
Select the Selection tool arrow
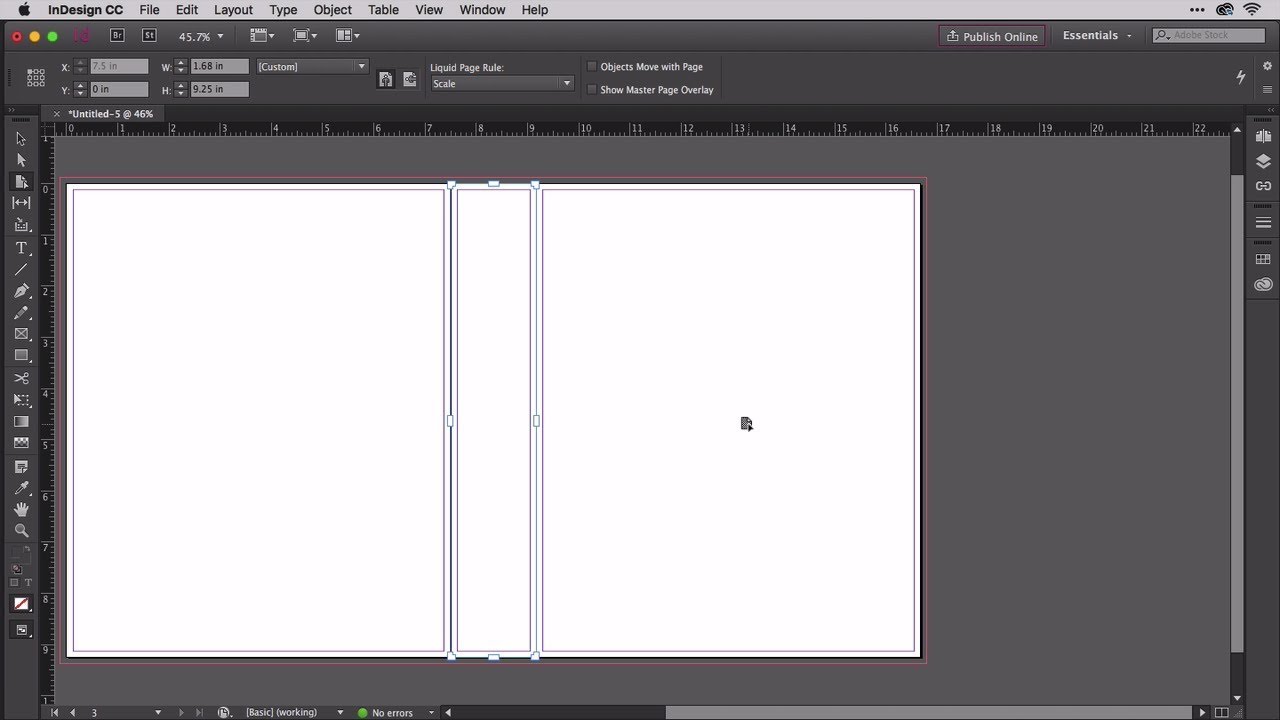pos(21,139)
